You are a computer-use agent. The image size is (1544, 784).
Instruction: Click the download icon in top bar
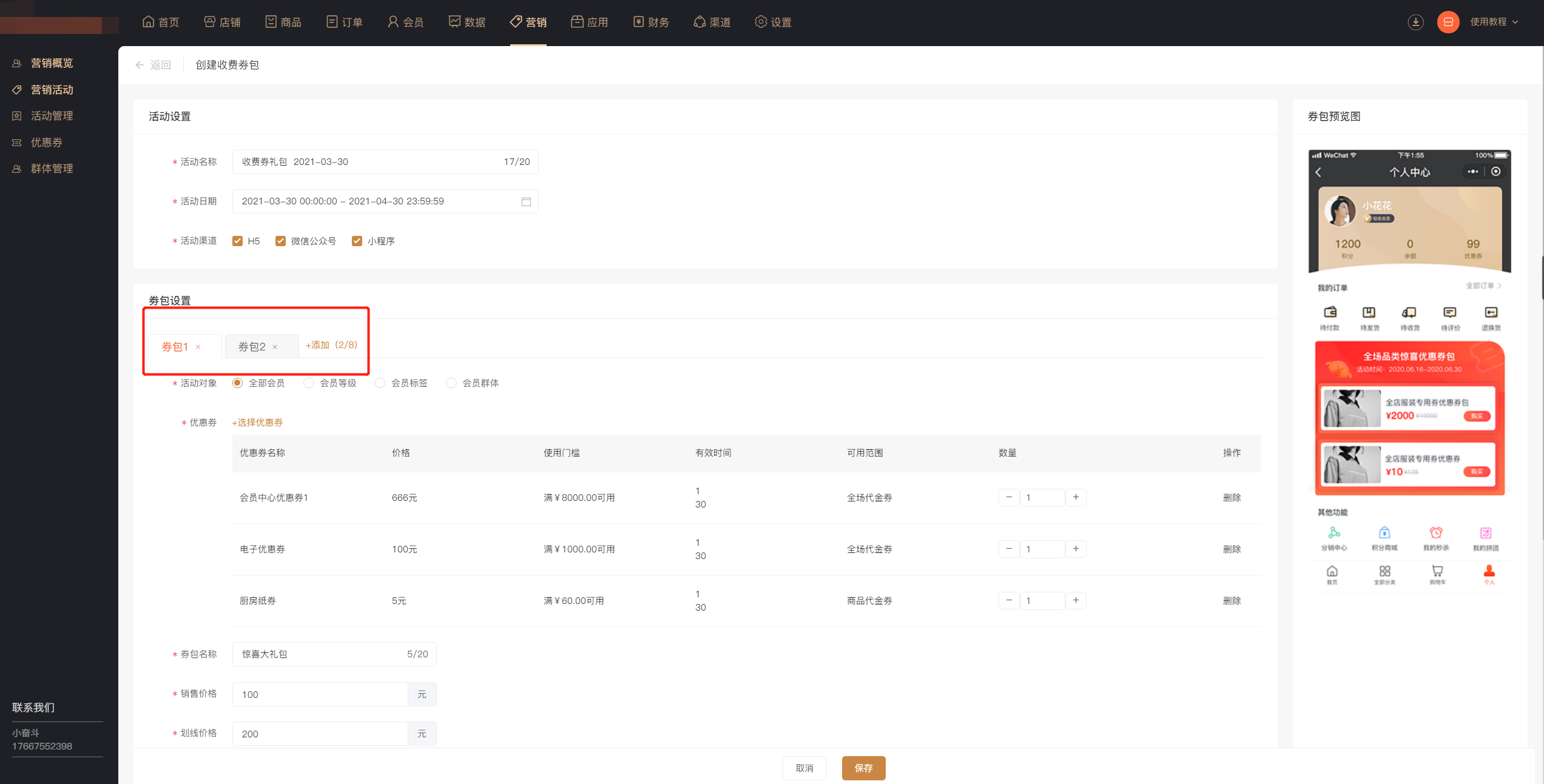tap(1415, 22)
